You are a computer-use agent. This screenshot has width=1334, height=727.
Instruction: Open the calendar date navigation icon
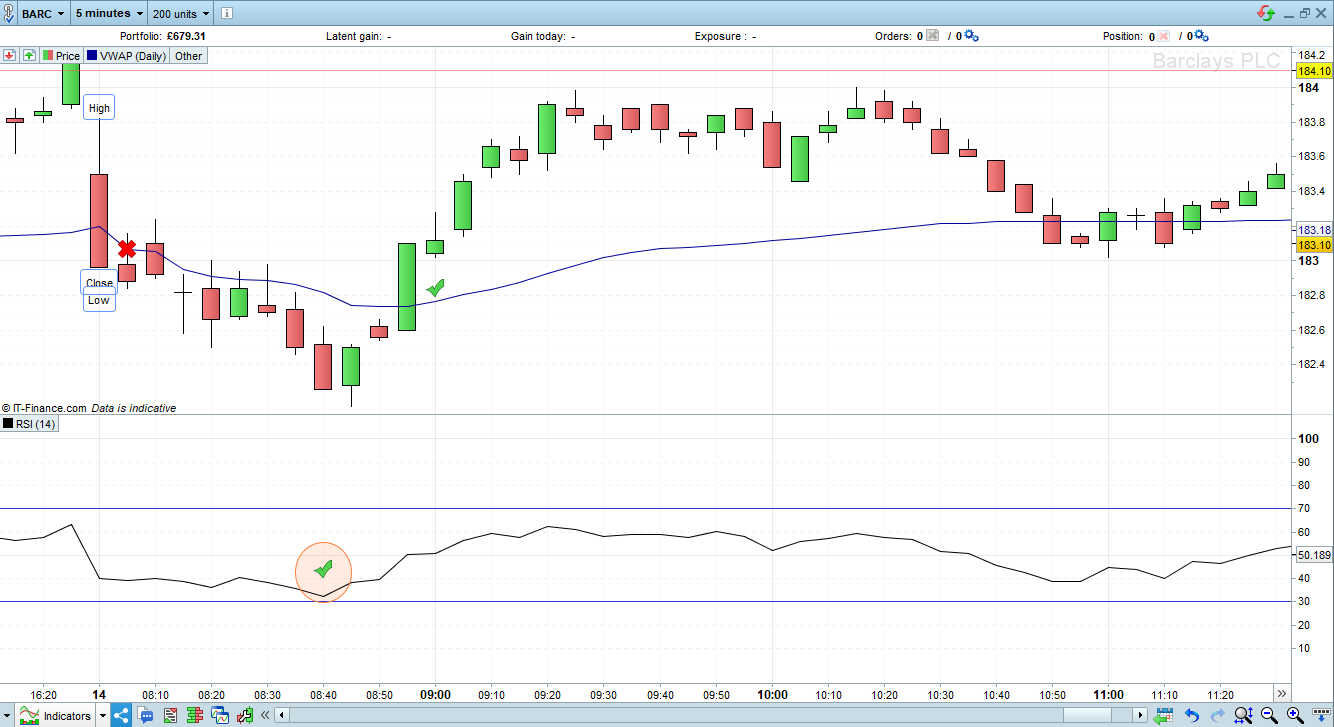pyautogui.click(x=1165, y=715)
